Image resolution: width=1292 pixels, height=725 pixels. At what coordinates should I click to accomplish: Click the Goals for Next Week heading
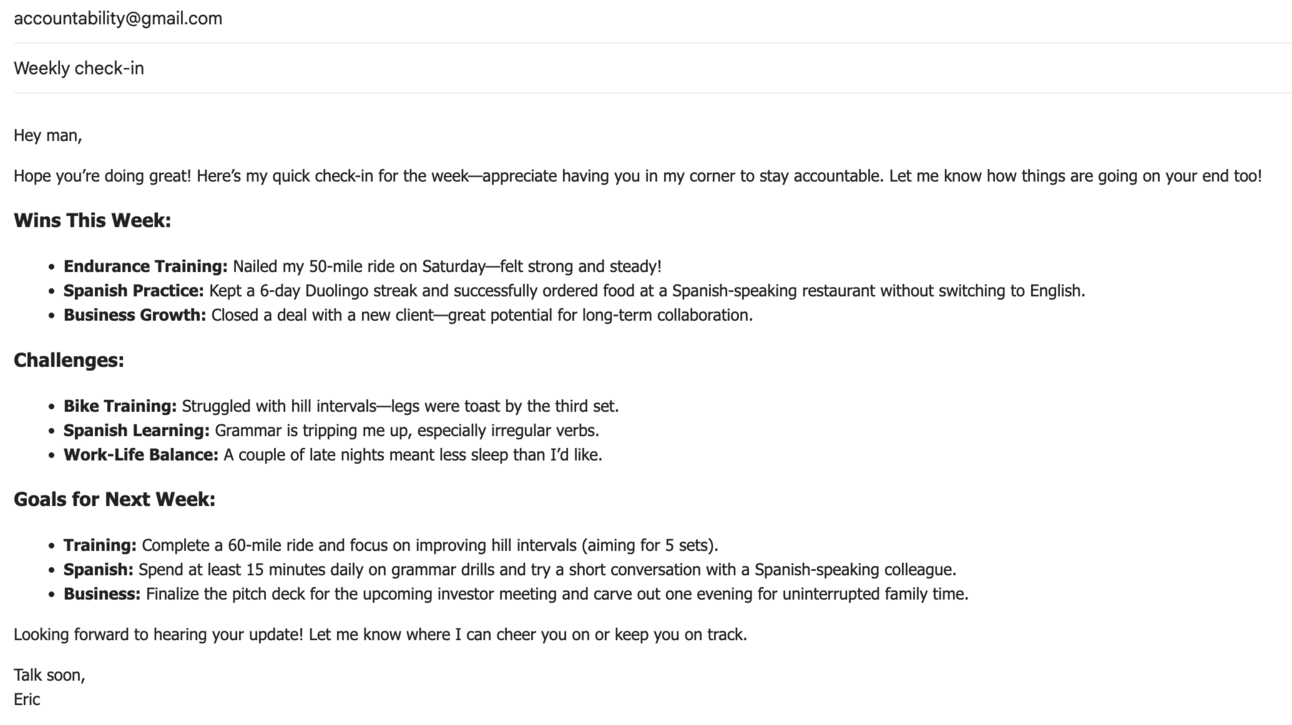click(115, 499)
